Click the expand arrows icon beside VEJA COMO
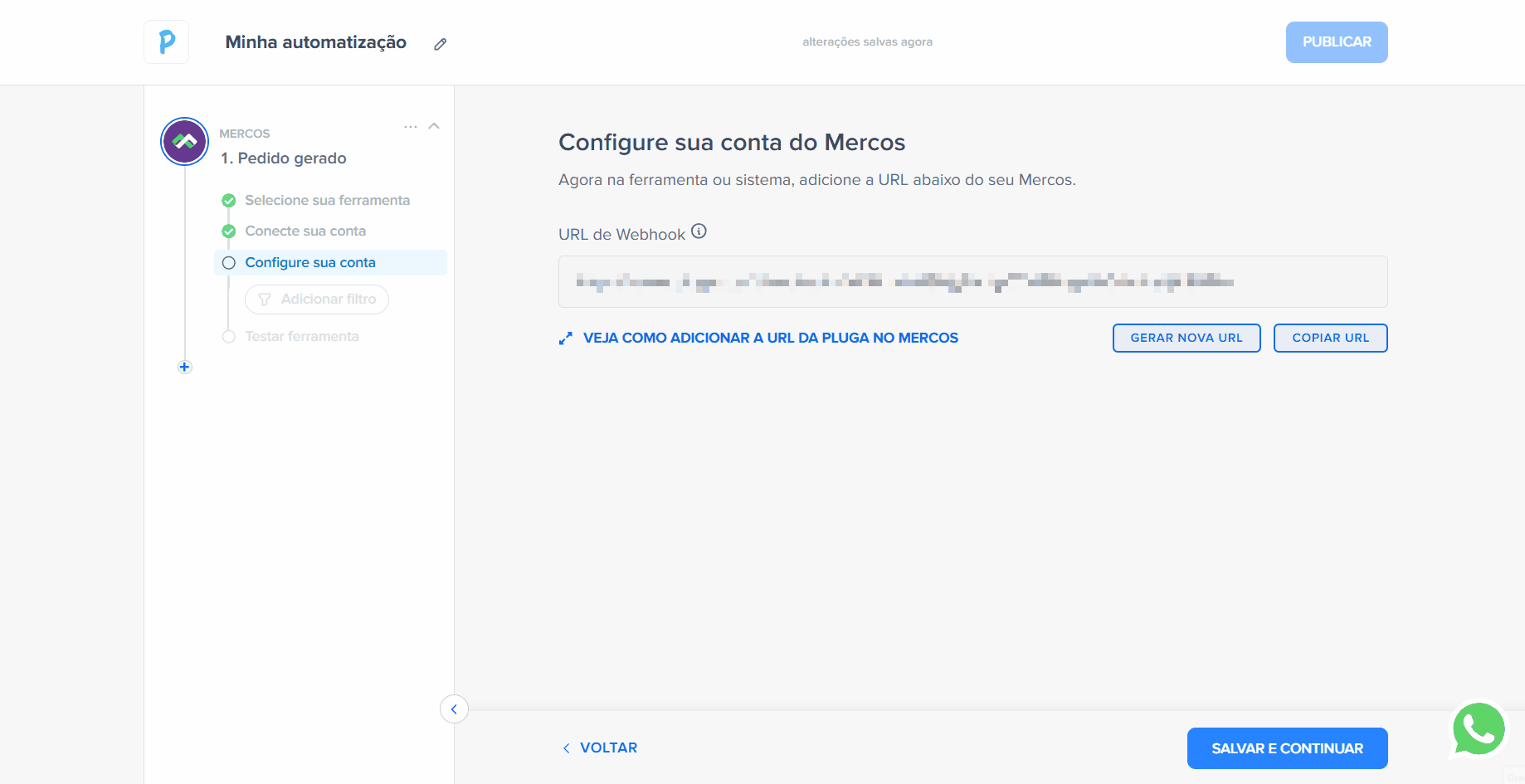 click(566, 338)
